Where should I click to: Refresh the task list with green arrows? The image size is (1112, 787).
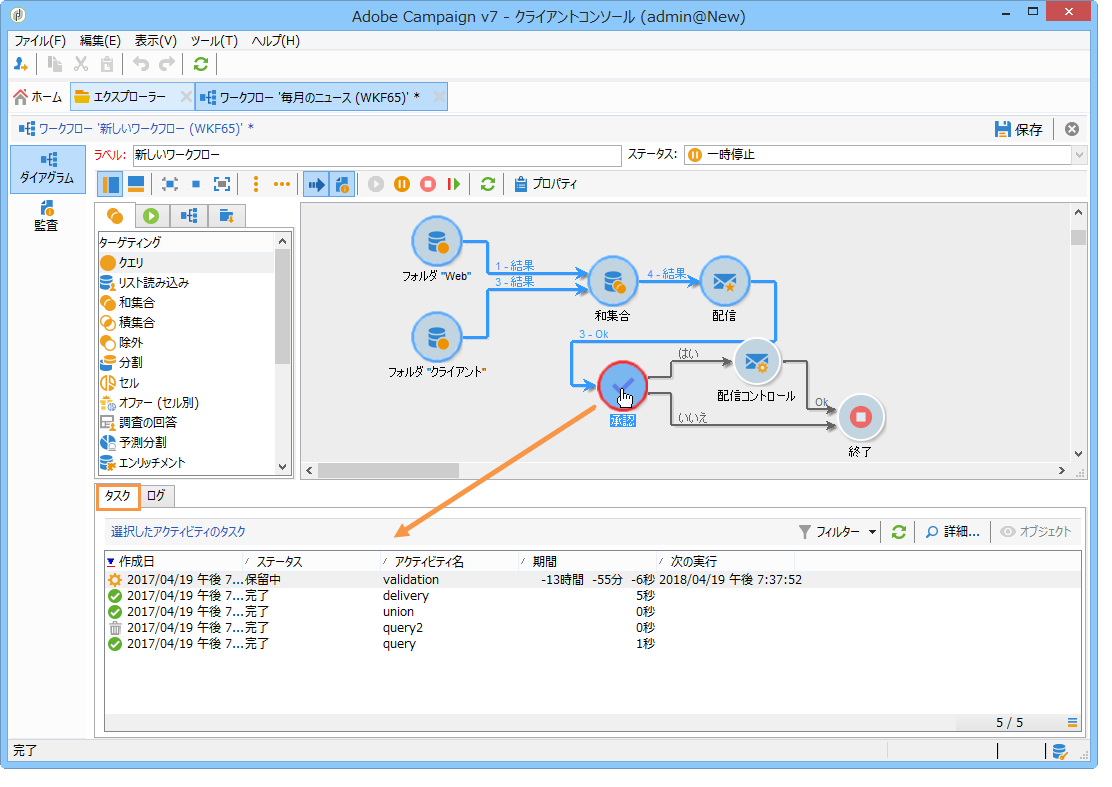(x=899, y=532)
